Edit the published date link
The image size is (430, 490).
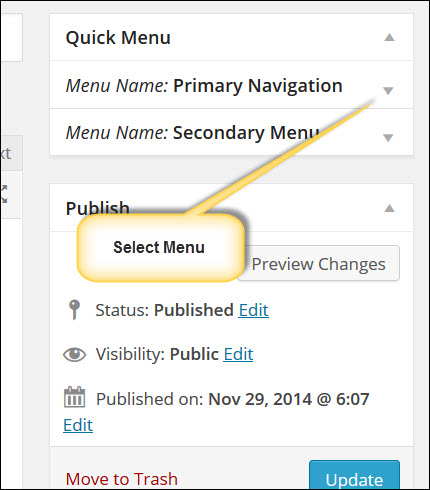pos(78,425)
